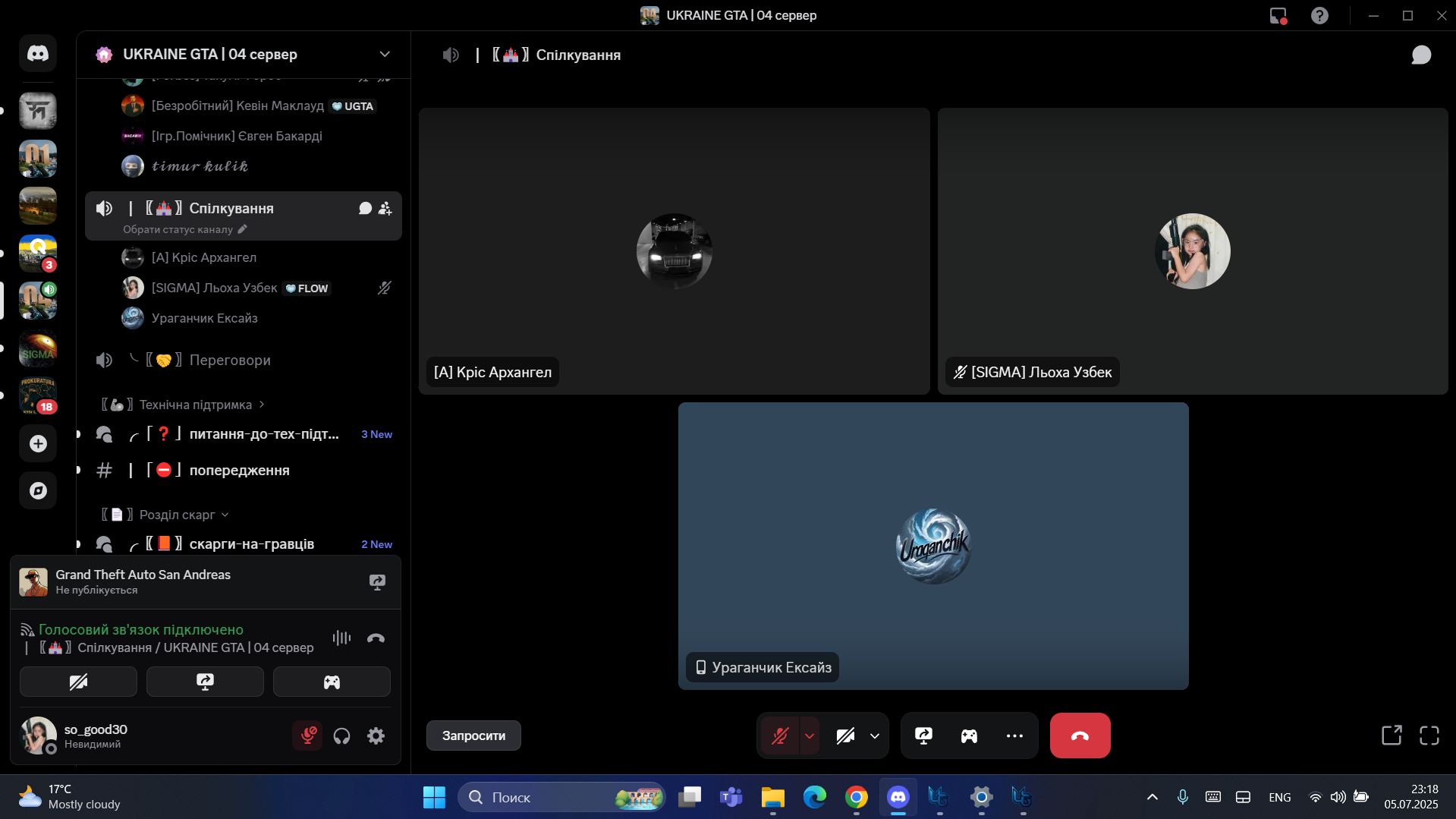Toggle deafen headphones icon
1456x819 pixels.
(x=342, y=736)
